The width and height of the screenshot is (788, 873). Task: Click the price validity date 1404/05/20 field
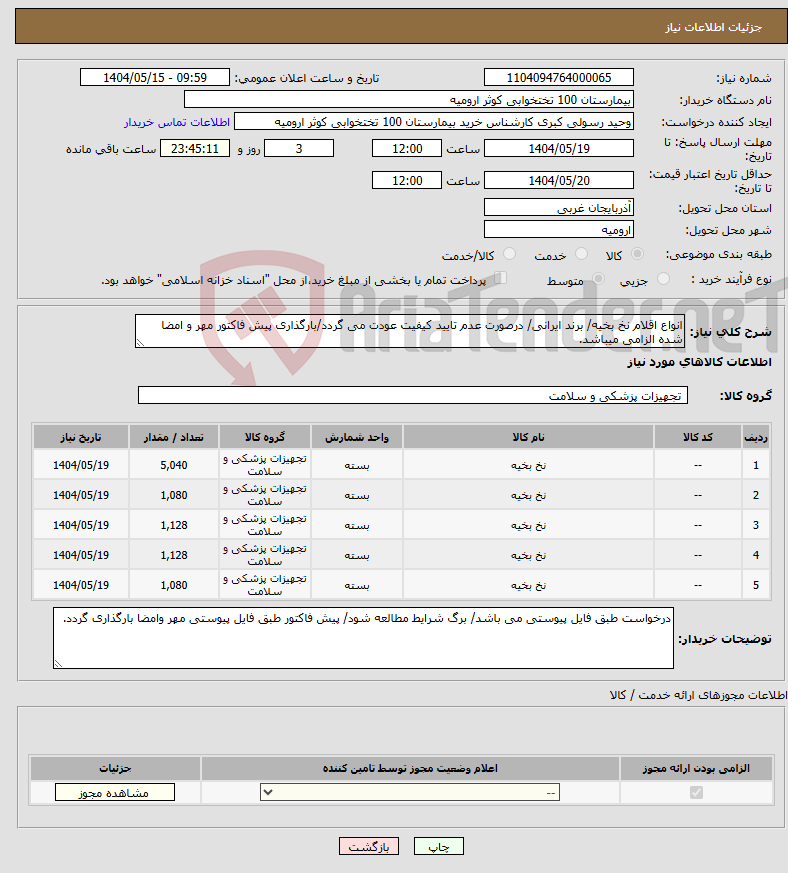[559, 180]
